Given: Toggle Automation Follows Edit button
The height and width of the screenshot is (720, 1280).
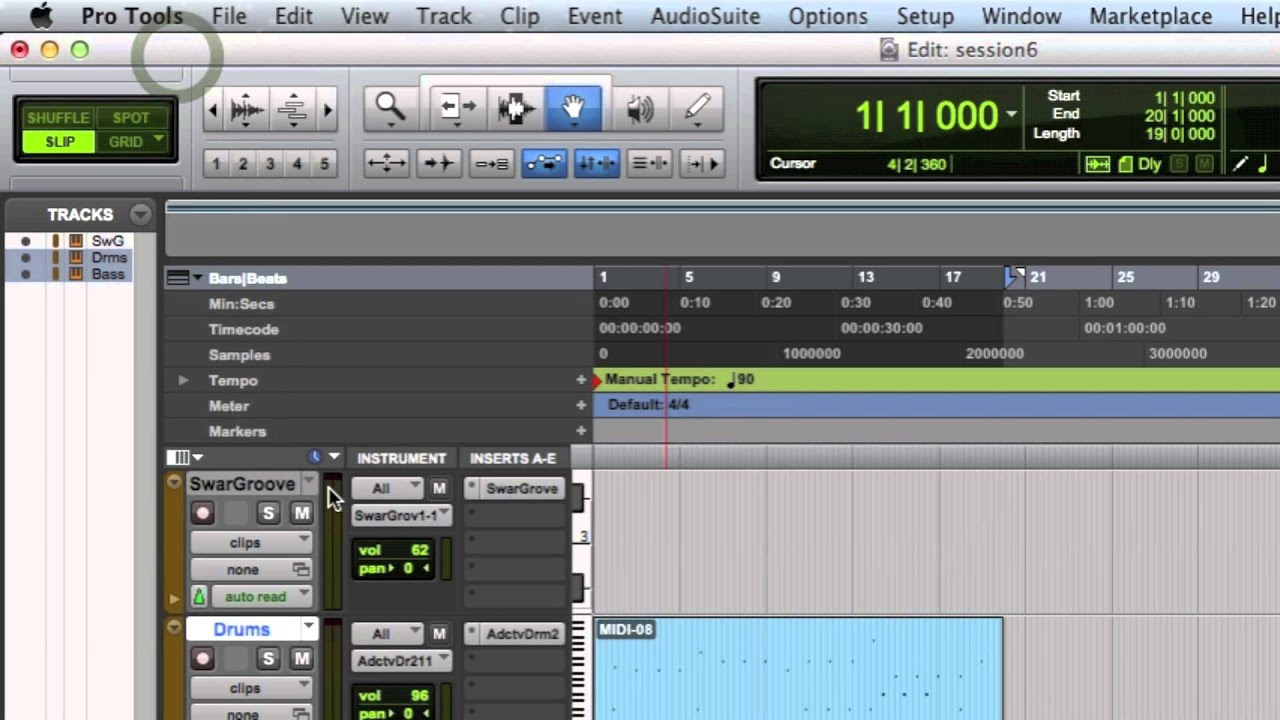Looking at the screenshot, I should tap(544, 163).
